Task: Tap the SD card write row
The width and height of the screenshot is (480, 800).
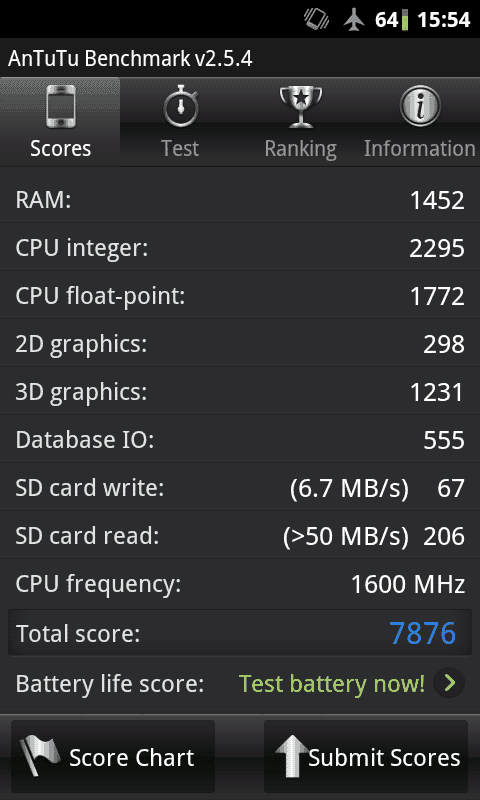Action: pos(240,487)
